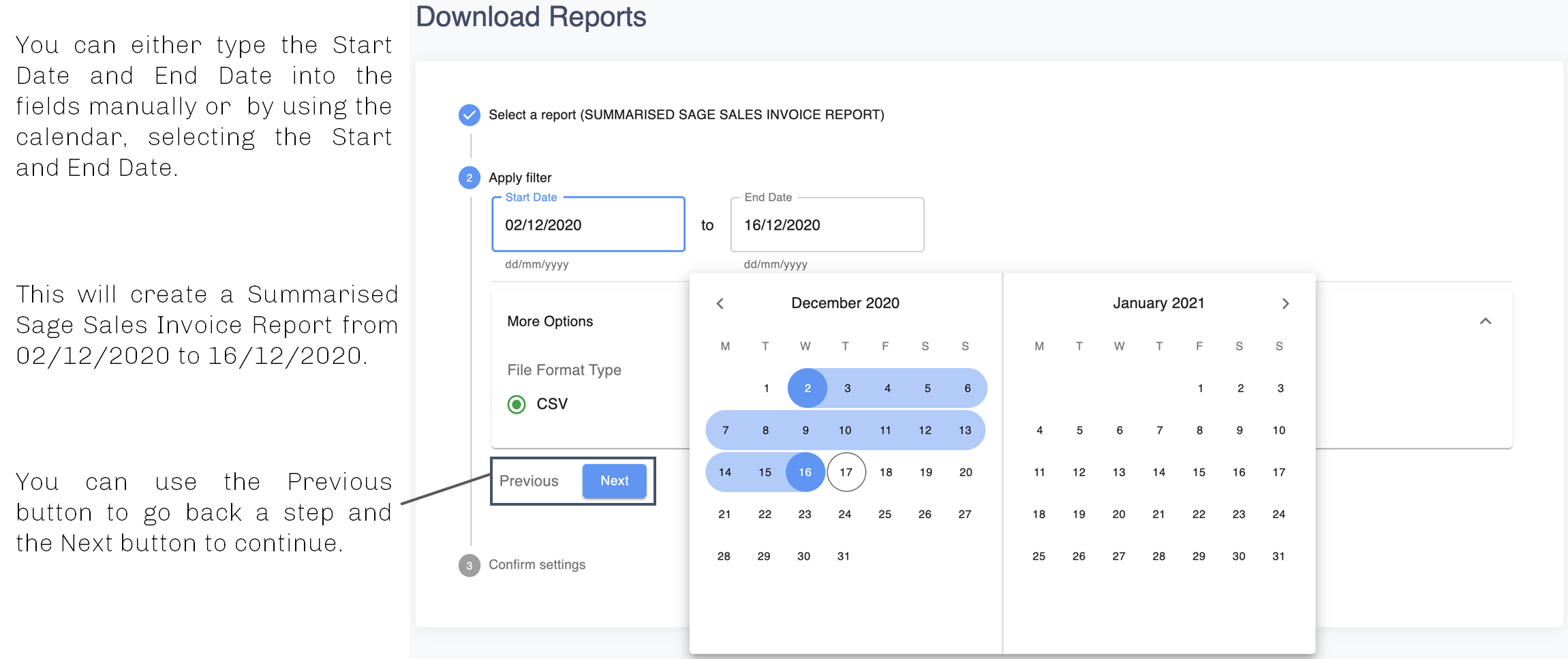Pick December 6 in the calendar
This screenshot has height=659, width=1568.
tap(967, 388)
